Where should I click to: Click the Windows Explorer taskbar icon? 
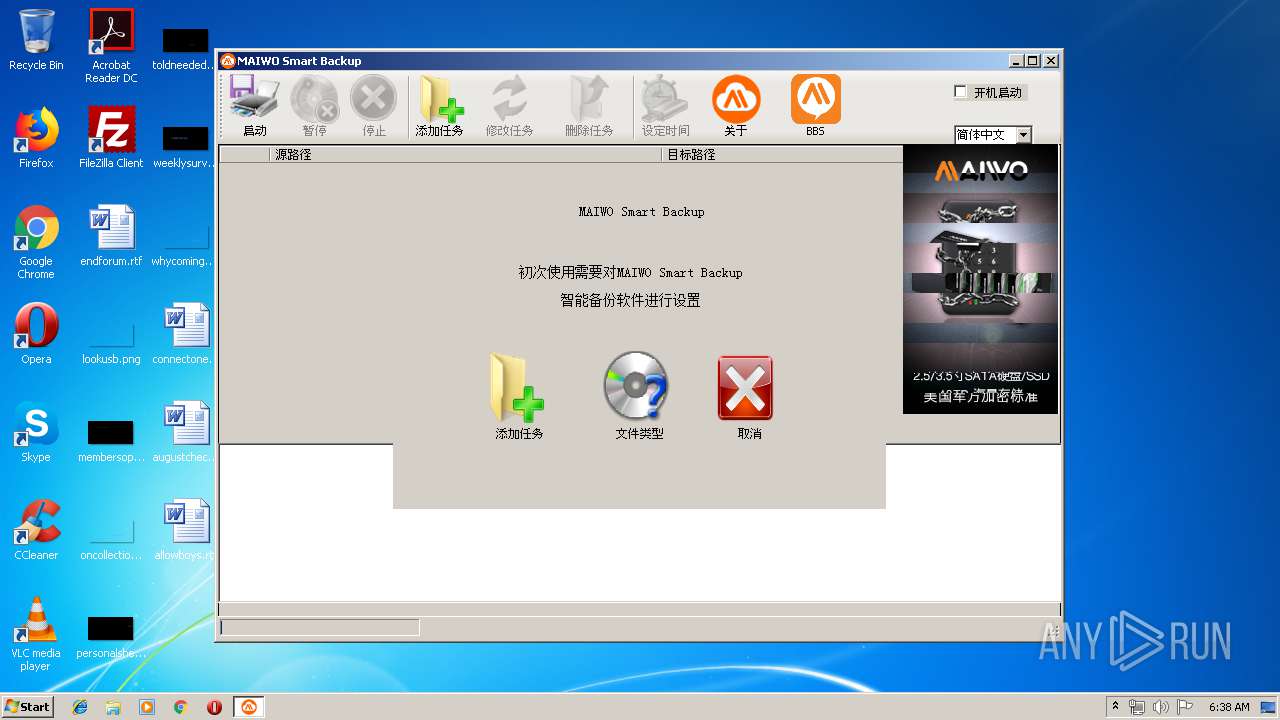pyautogui.click(x=113, y=707)
